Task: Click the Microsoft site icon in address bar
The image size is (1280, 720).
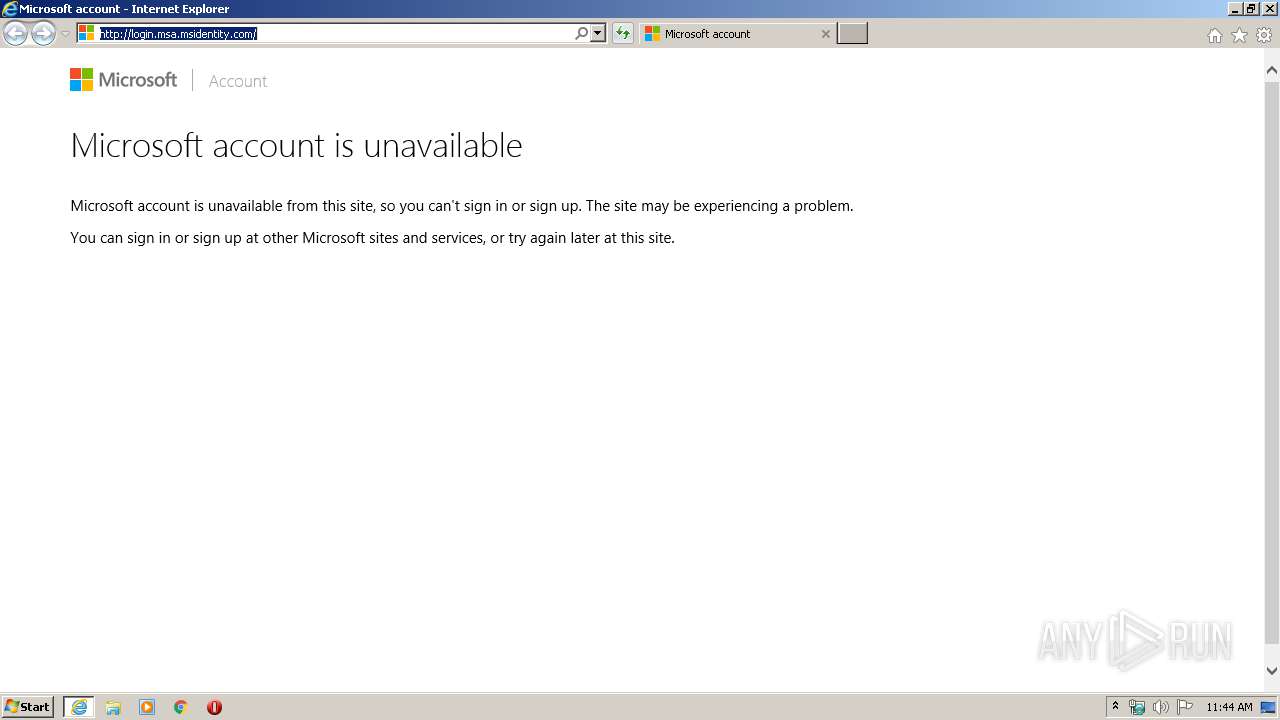Action: (87, 34)
